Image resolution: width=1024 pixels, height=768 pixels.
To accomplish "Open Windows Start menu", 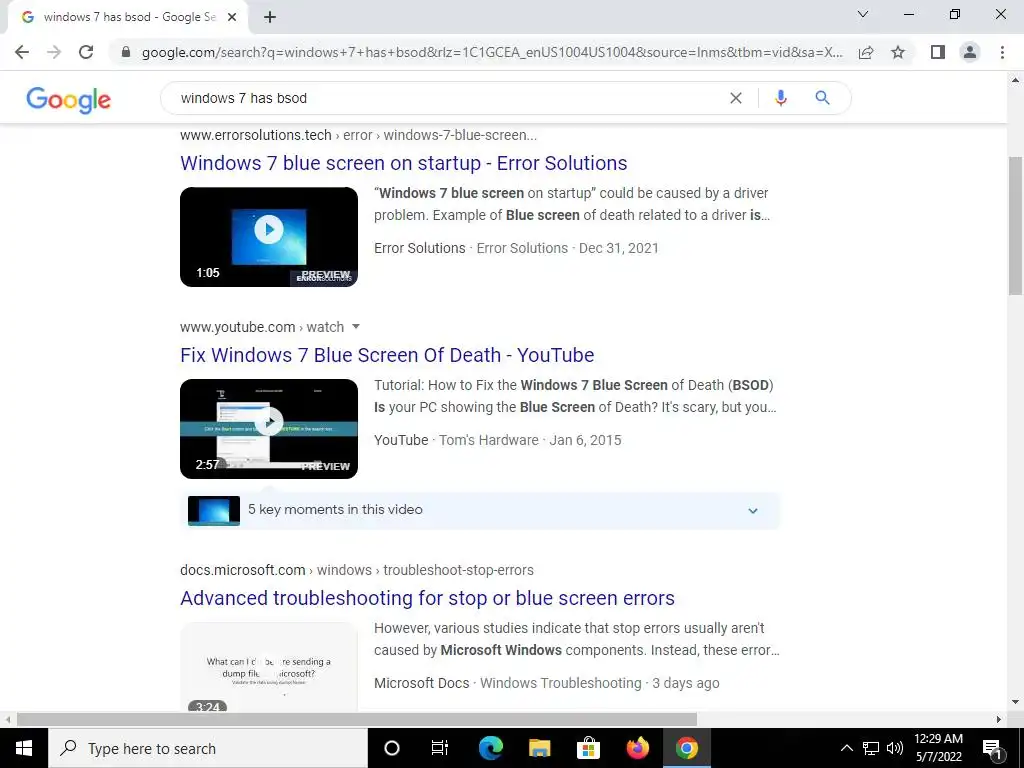I will [24, 748].
